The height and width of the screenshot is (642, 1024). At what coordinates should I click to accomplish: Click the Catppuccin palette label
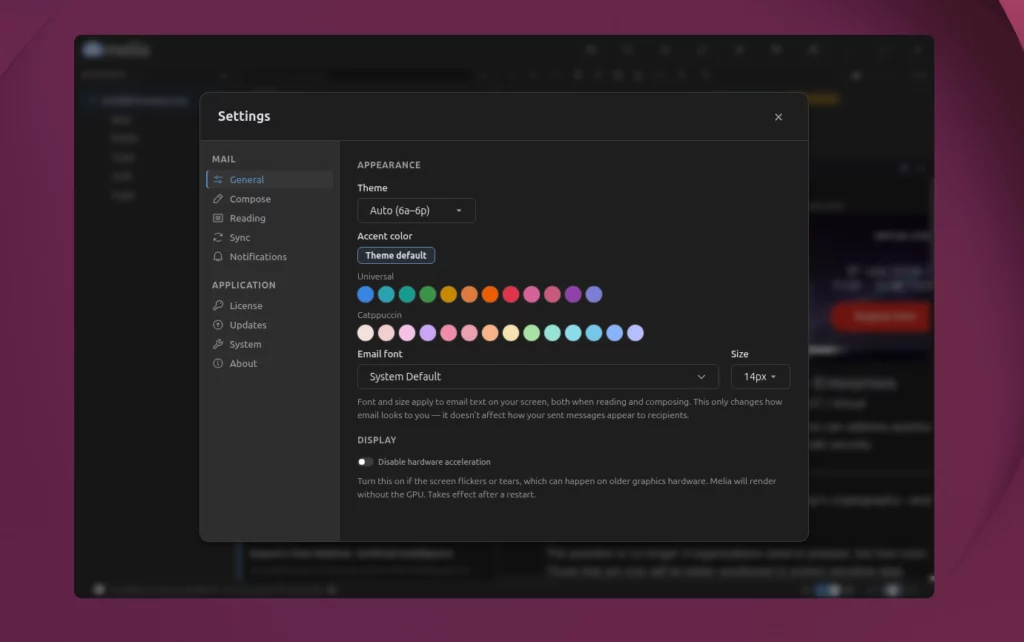[x=379, y=315]
